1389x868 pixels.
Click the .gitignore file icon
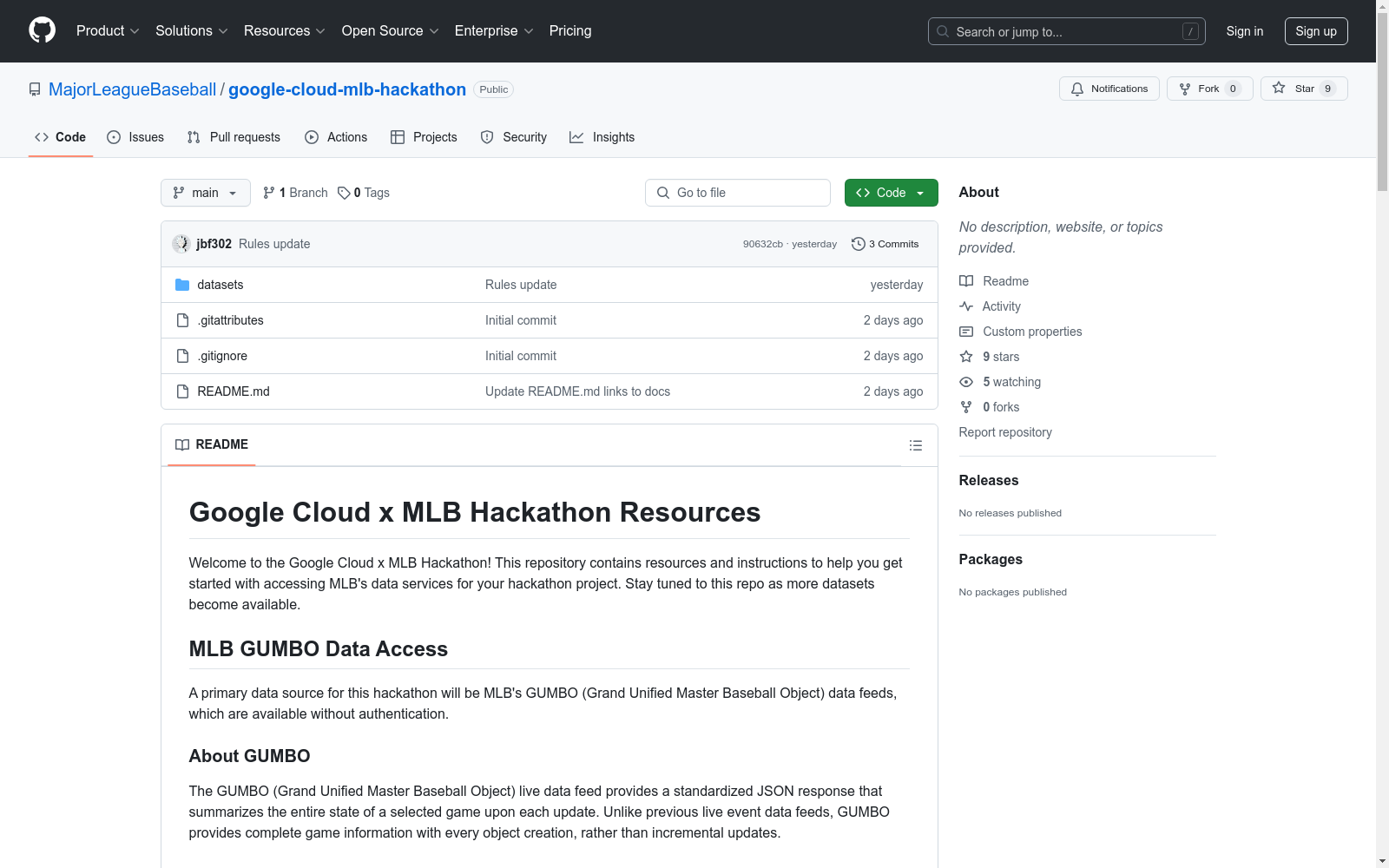pyautogui.click(x=182, y=356)
